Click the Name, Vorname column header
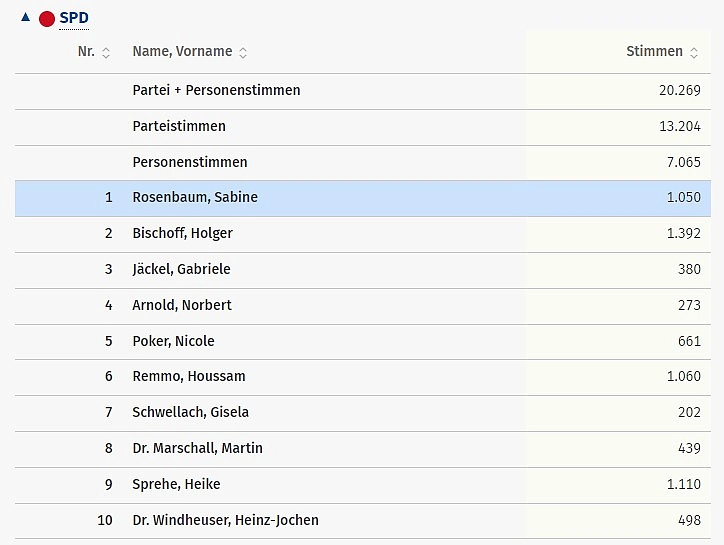The height and width of the screenshot is (545, 724). point(182,51)
